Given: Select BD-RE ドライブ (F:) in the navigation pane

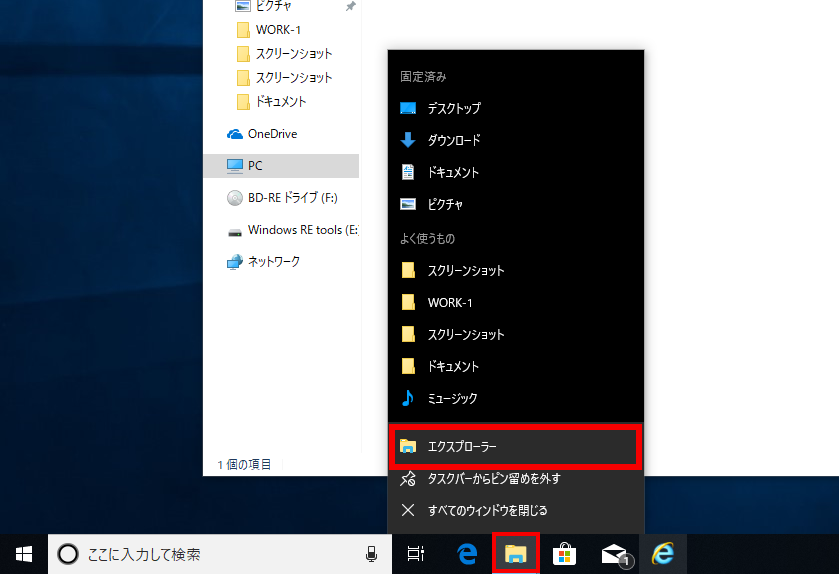Looking at the screenshot, I should 281,198.
